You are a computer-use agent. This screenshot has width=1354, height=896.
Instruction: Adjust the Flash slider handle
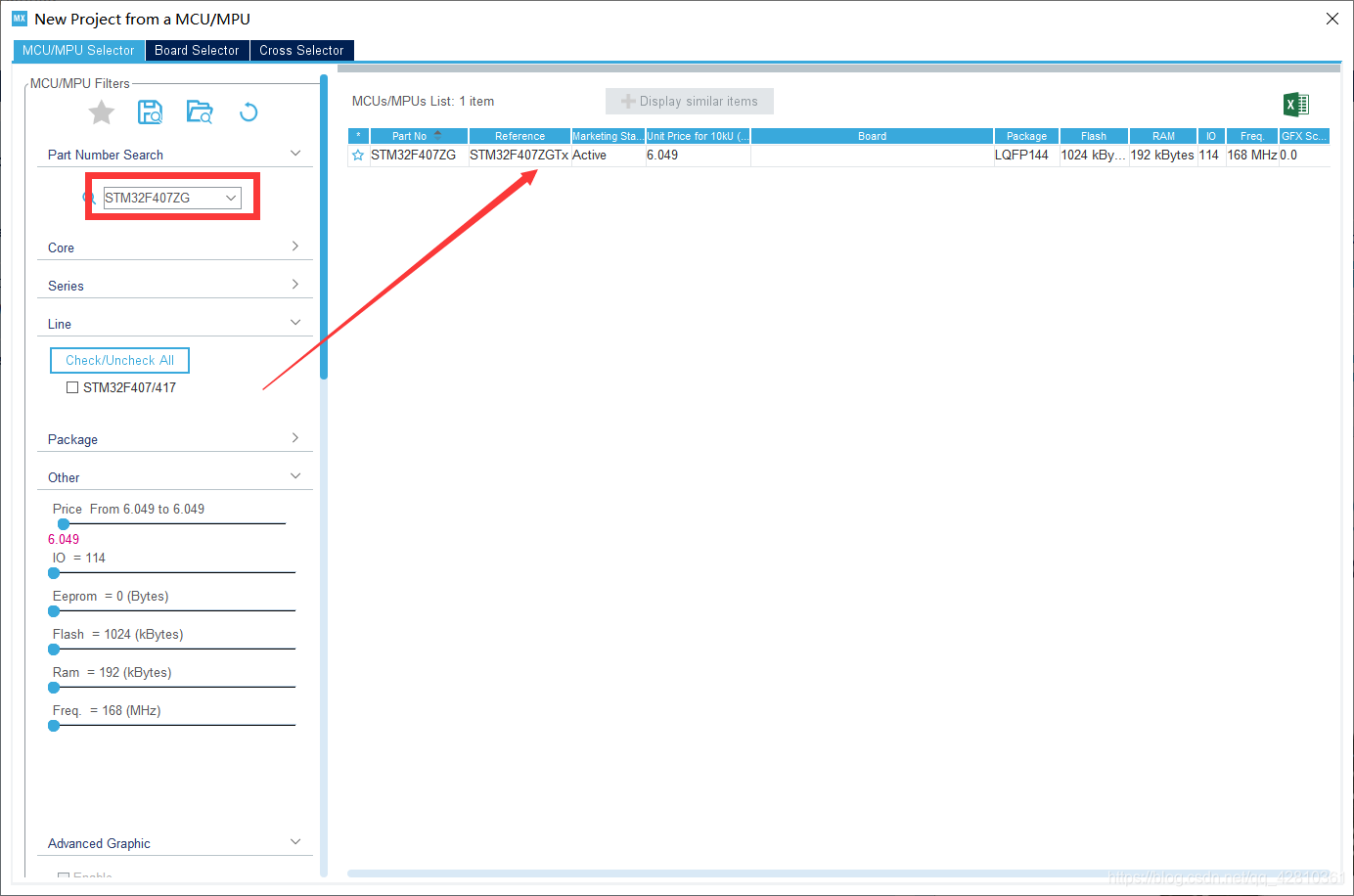pos(54,650)
